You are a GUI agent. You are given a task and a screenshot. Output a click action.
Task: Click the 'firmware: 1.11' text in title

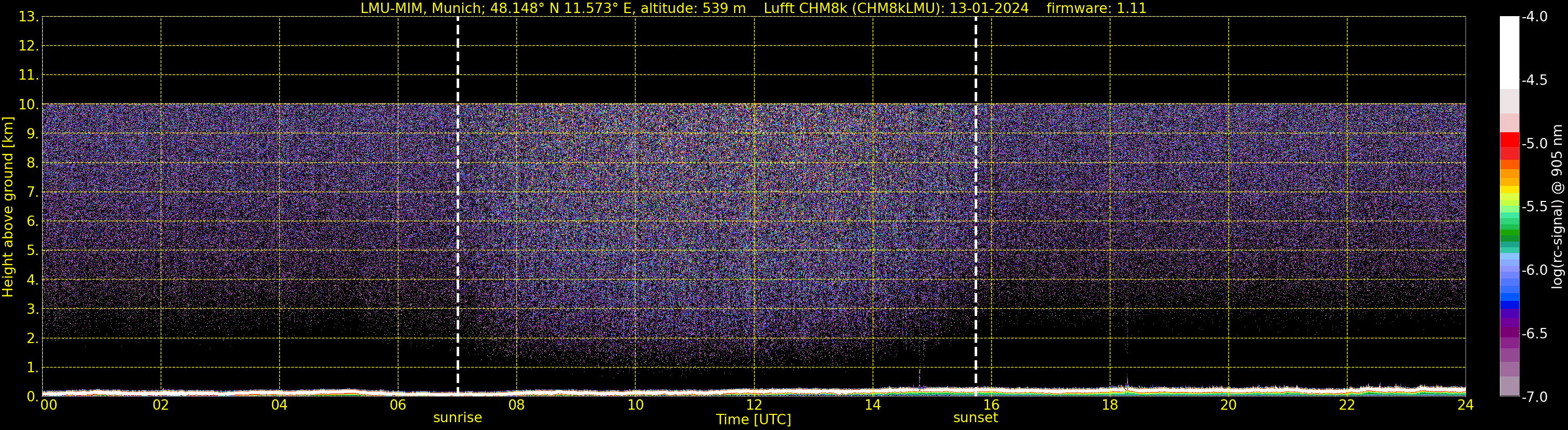point(1096,8)
